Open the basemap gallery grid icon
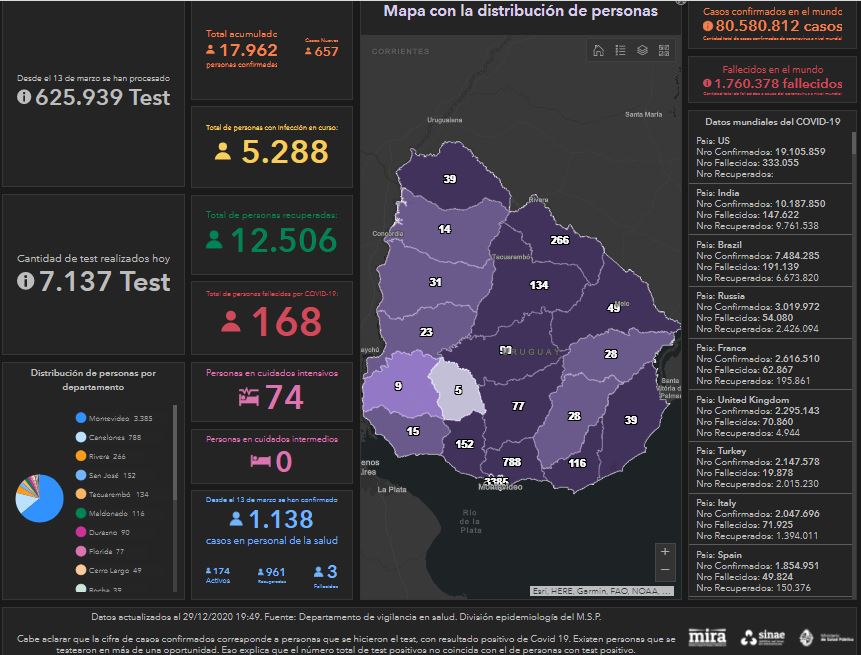This screenshot has height=655, width=861. [664, 51]
